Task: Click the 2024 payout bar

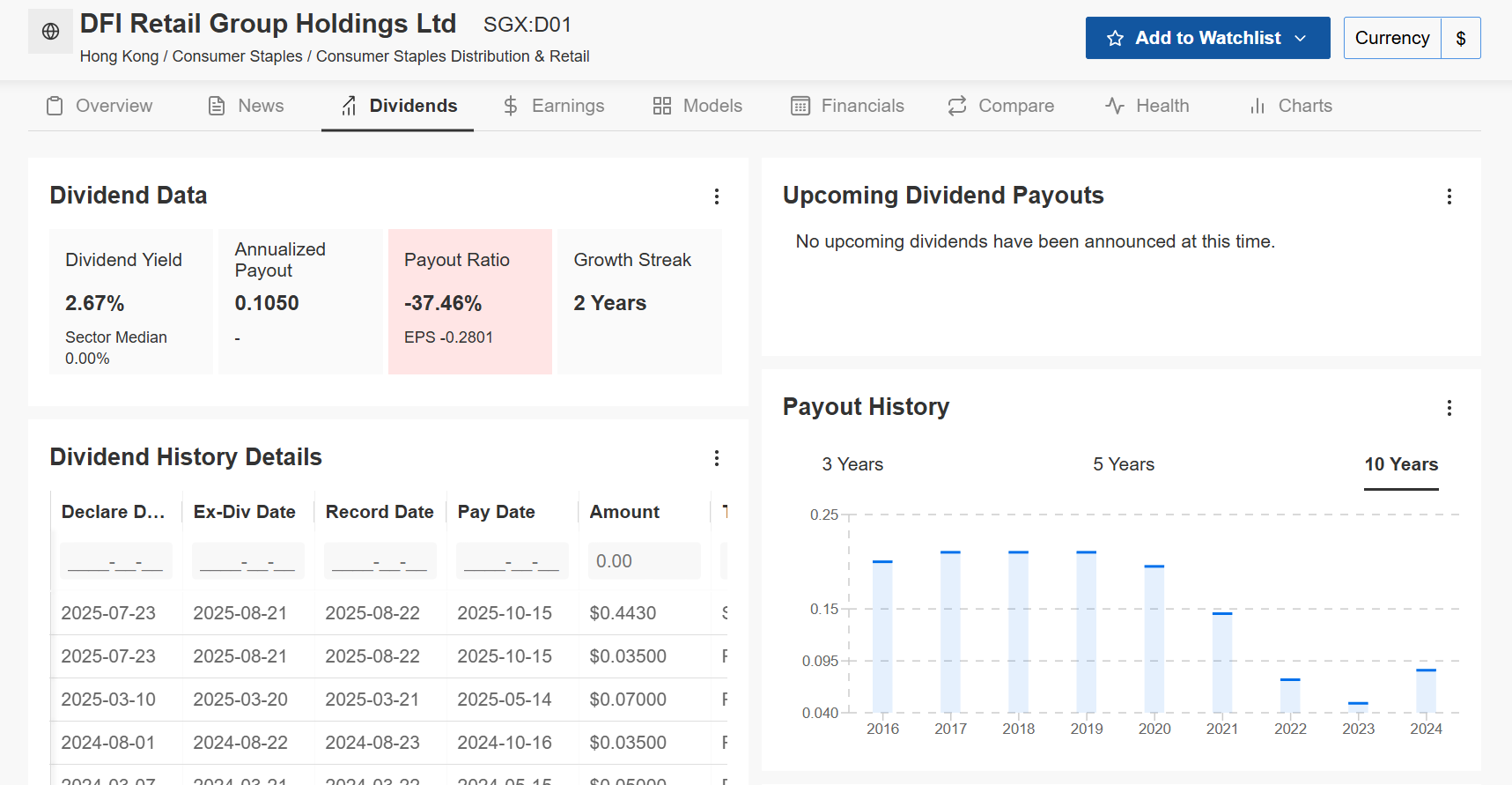Action: pyautogui.click(x=1427, y=691)
